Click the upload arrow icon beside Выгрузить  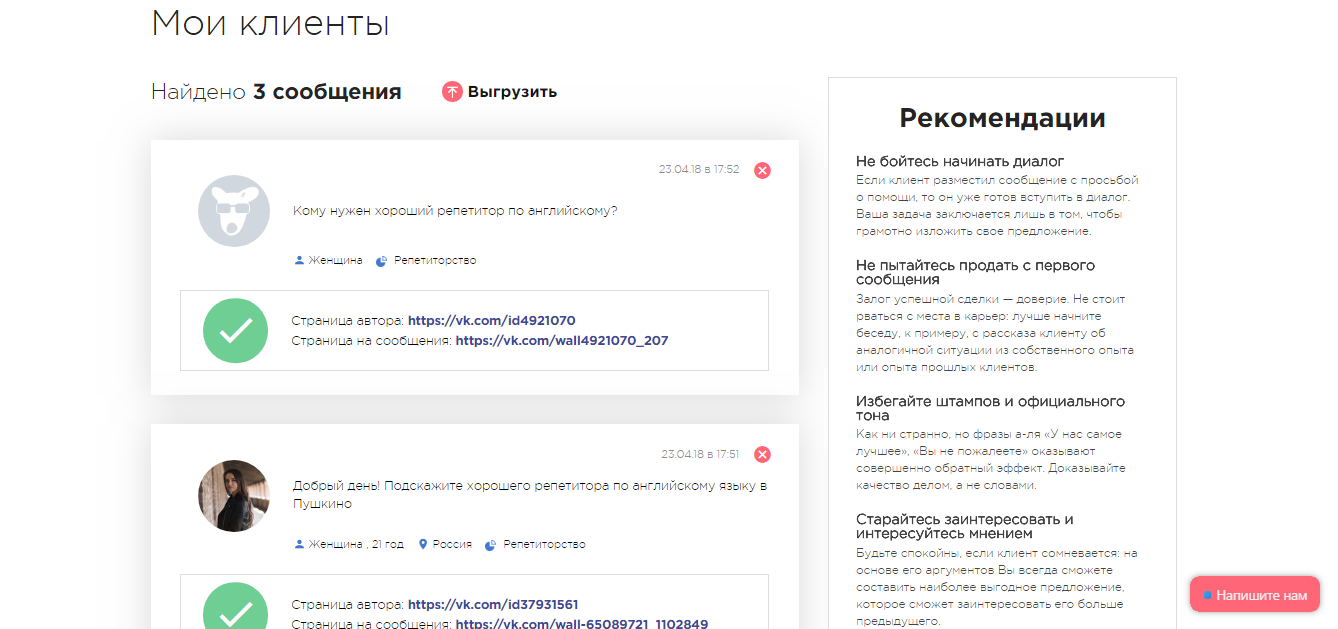[453, 91]
